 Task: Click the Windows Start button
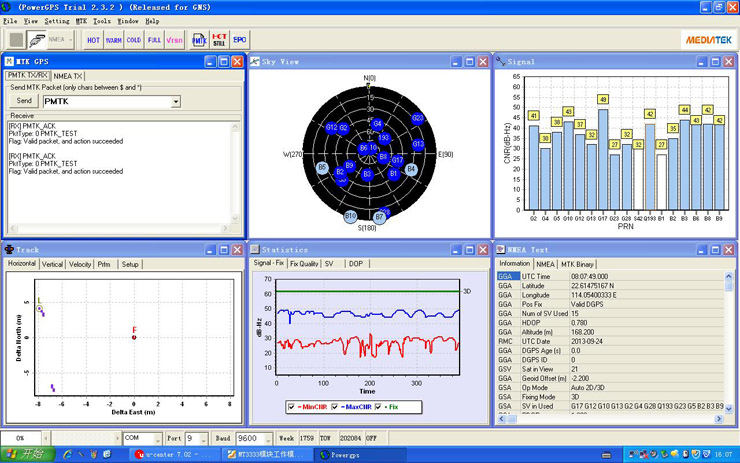pos(27,454)
